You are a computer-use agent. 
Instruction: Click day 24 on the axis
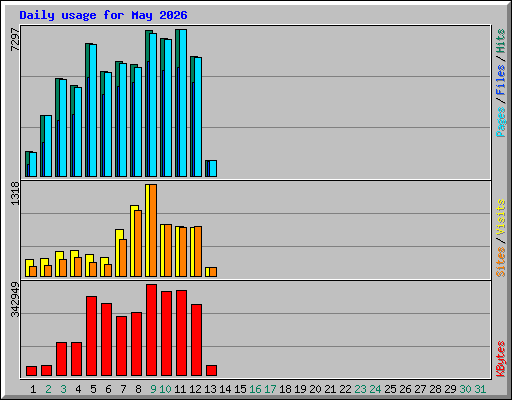click(375, 389)
